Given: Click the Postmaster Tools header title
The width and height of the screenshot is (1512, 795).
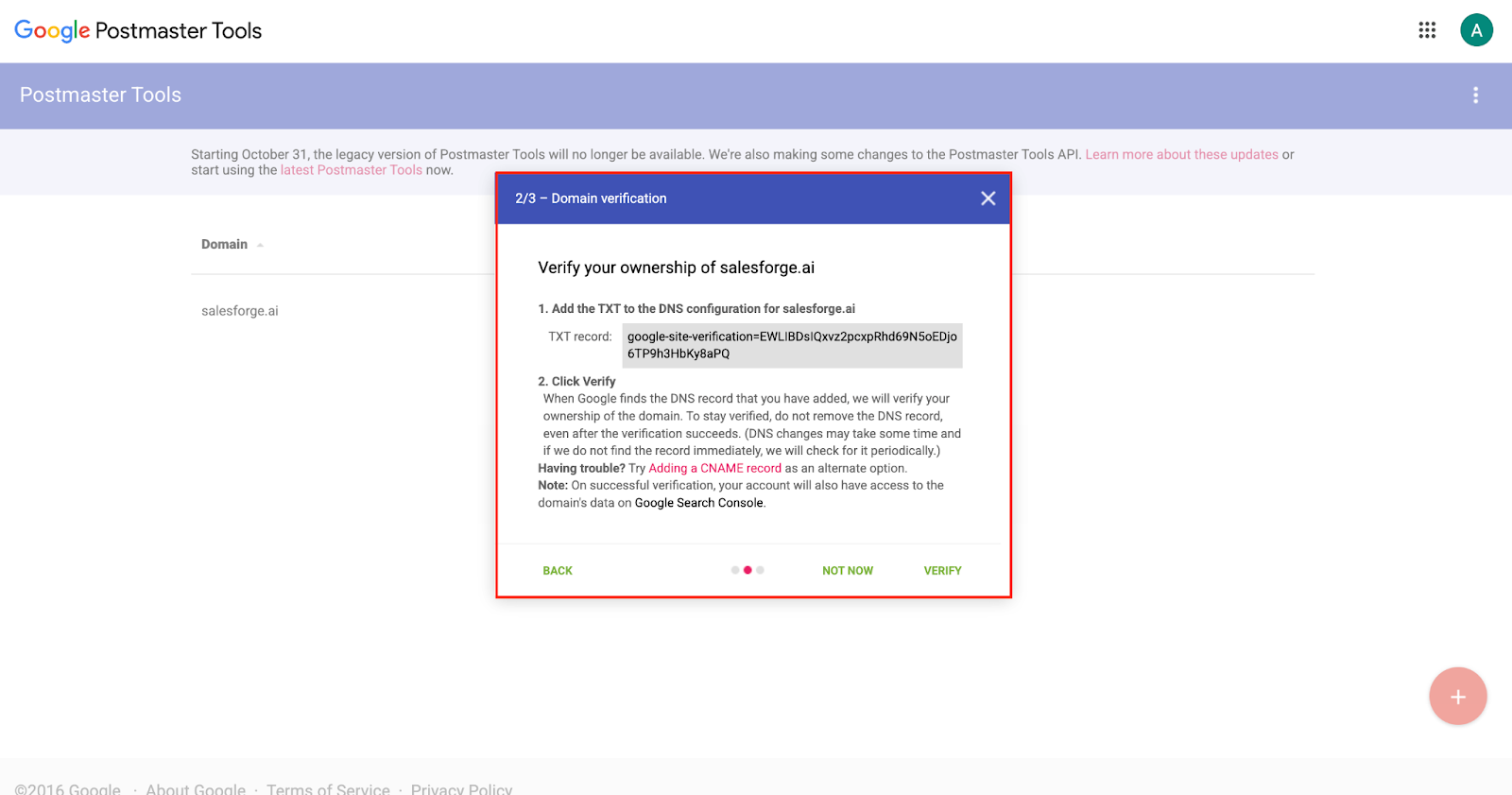Looking at the screenshot, I should [100, 95].
